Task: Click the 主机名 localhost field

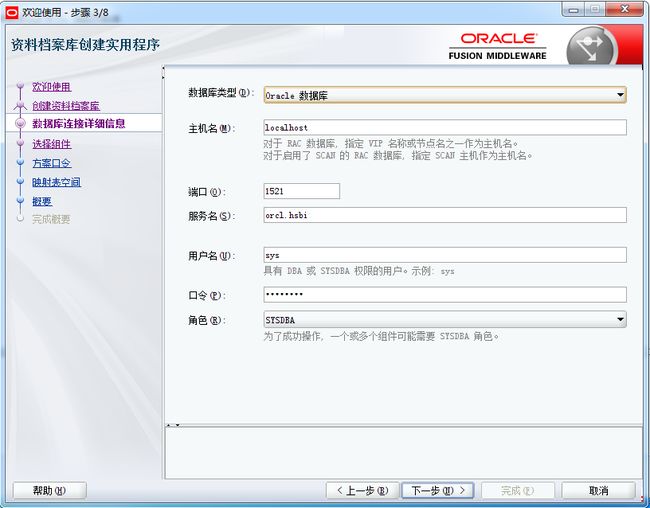Action: click(445, 128)
